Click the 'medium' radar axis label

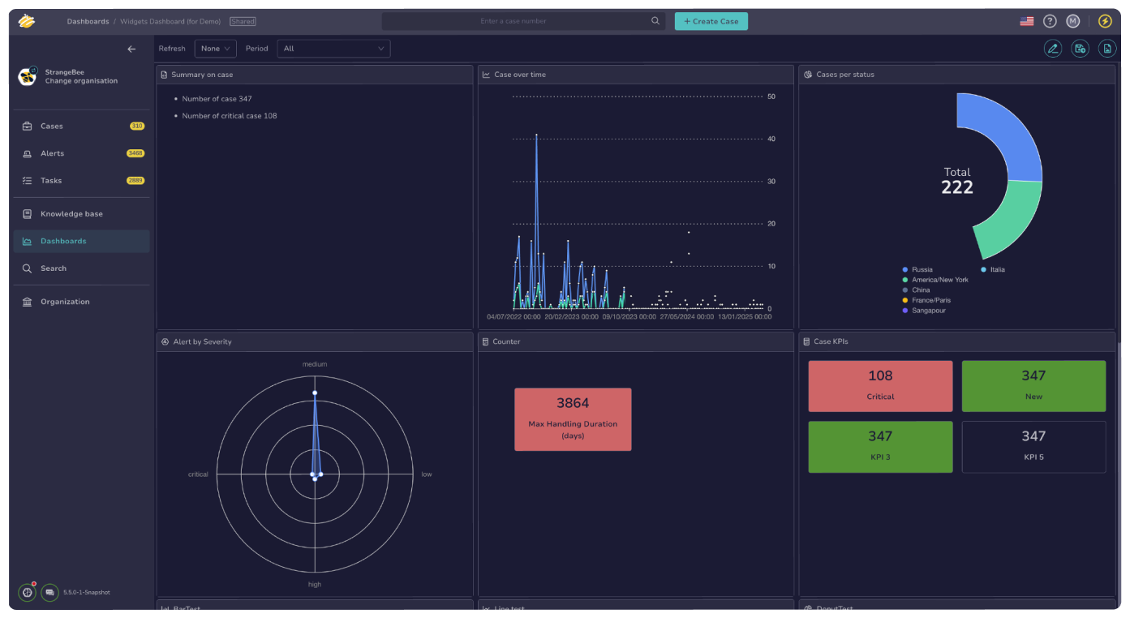(314, 364)
